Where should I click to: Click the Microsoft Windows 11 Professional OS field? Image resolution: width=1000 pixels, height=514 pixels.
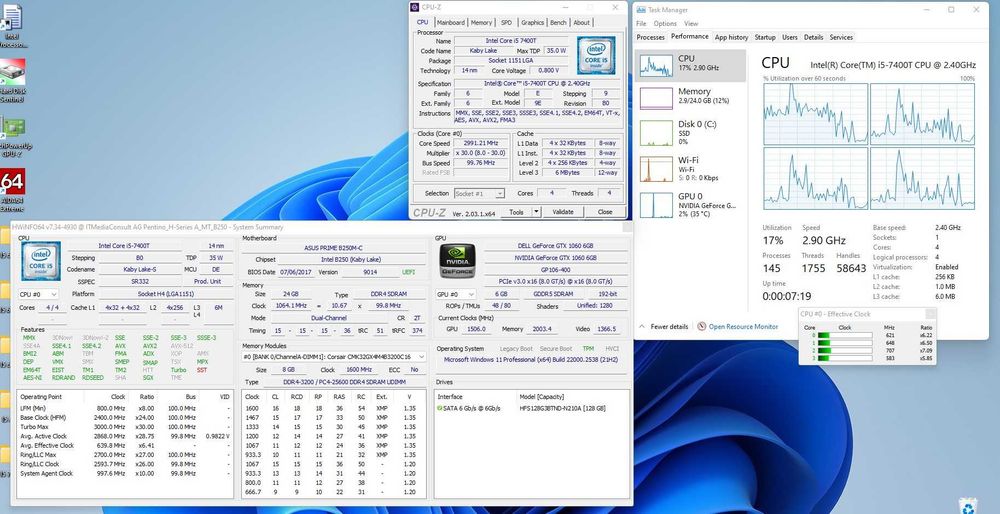click(x=531, y=360)
